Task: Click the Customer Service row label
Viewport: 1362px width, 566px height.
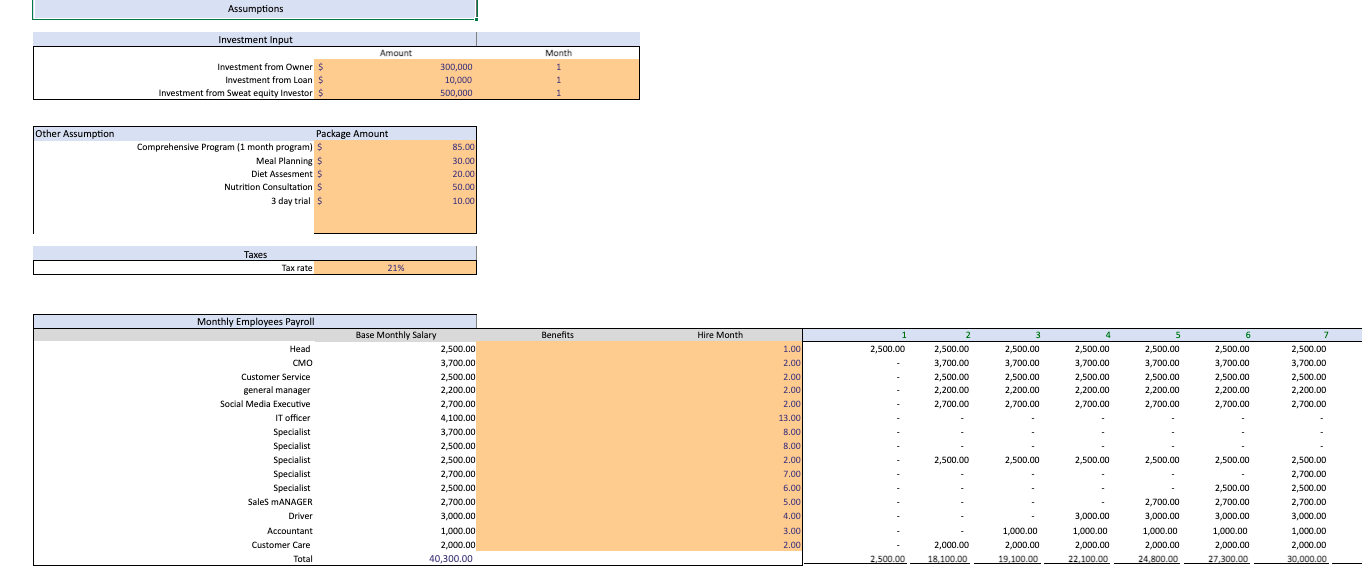Action: click(x=275, y=377)
